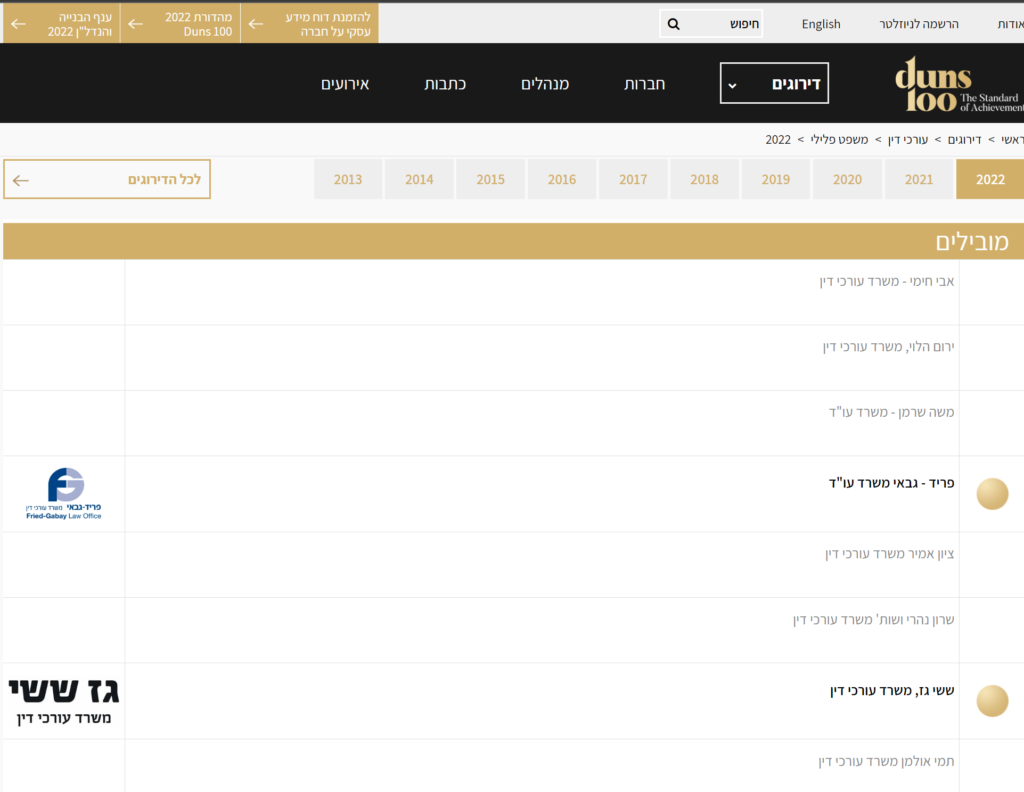Select the 2021 year tab
Viewport: 1024px width, 792px height.
point(918,180)
